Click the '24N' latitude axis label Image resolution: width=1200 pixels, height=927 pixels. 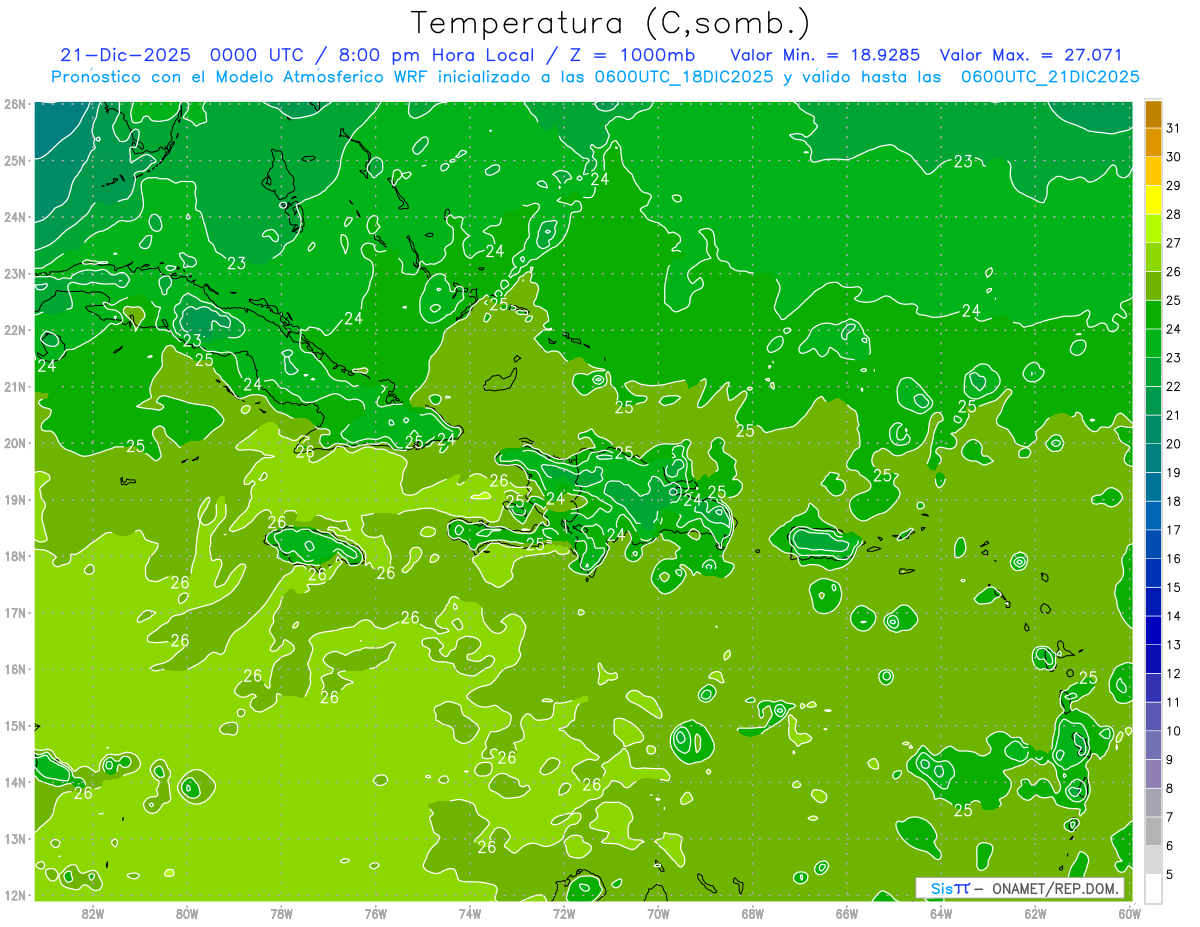pos(15,217)
